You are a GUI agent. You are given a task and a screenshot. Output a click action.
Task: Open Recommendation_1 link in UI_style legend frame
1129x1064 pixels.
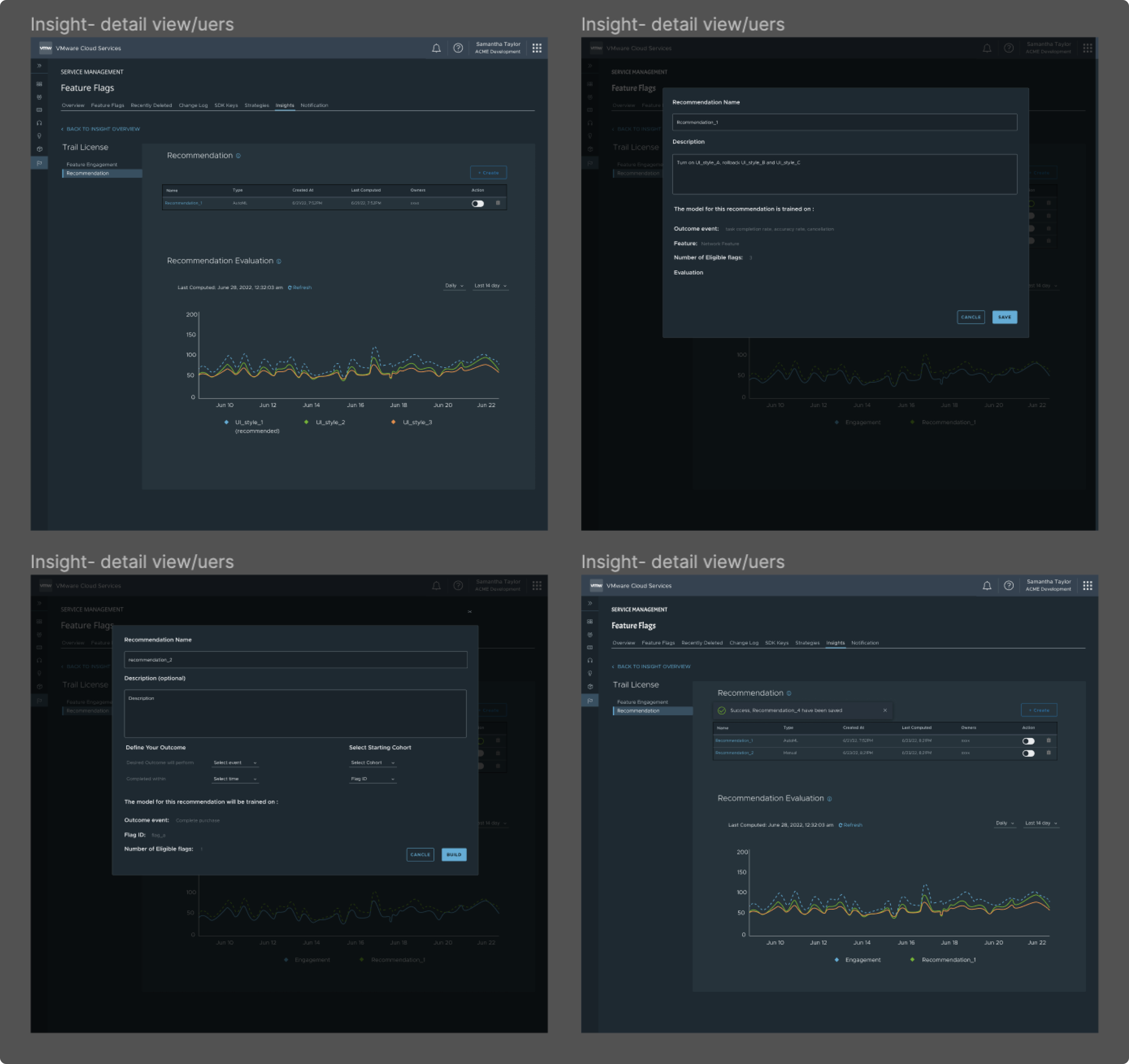(184, 203)
